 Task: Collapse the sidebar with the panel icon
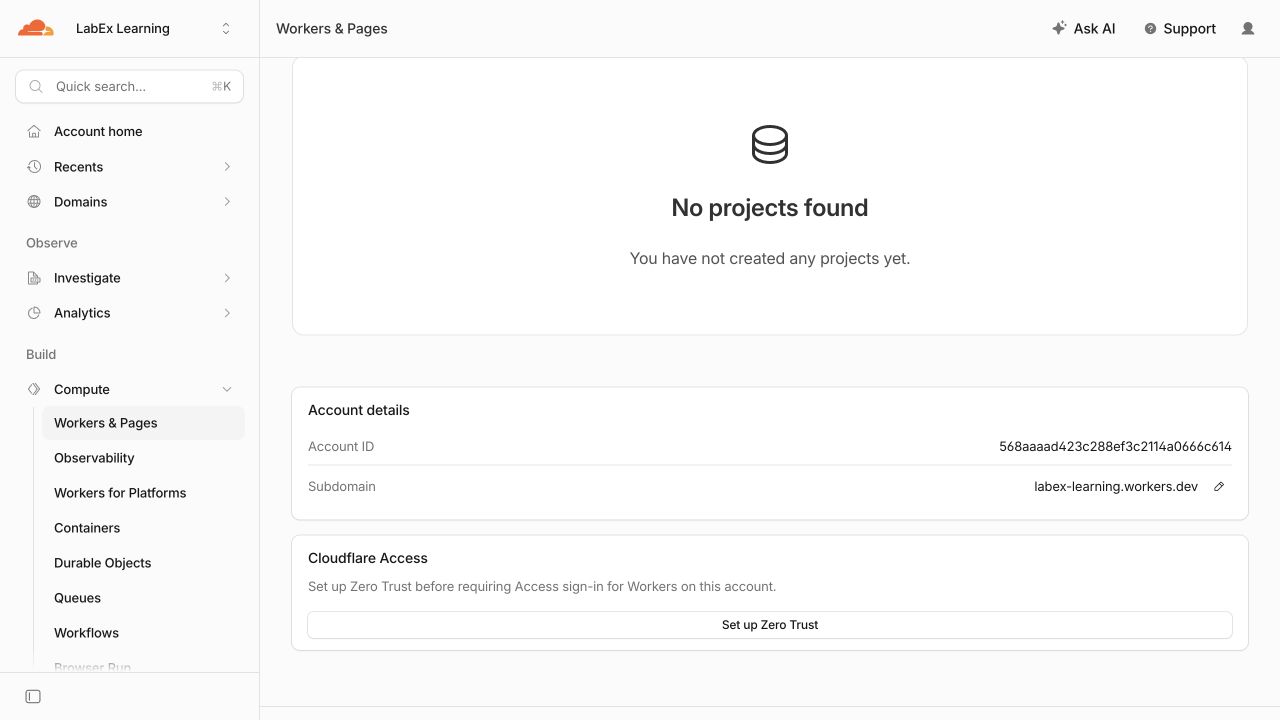coord(33,696)
